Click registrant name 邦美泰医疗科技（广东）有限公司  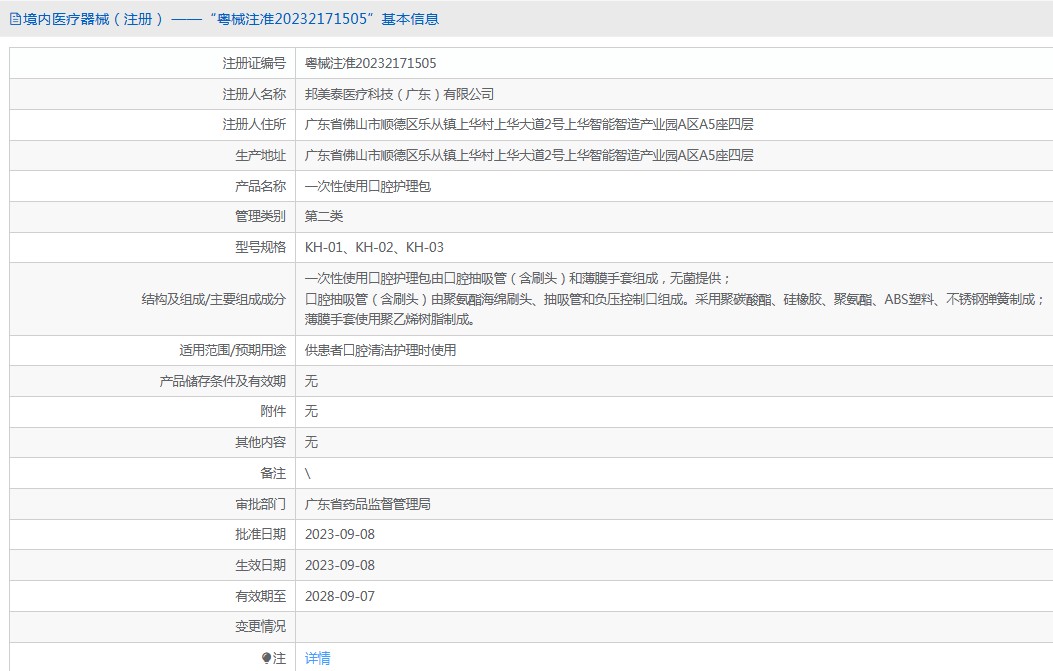[x=399, y=94]
